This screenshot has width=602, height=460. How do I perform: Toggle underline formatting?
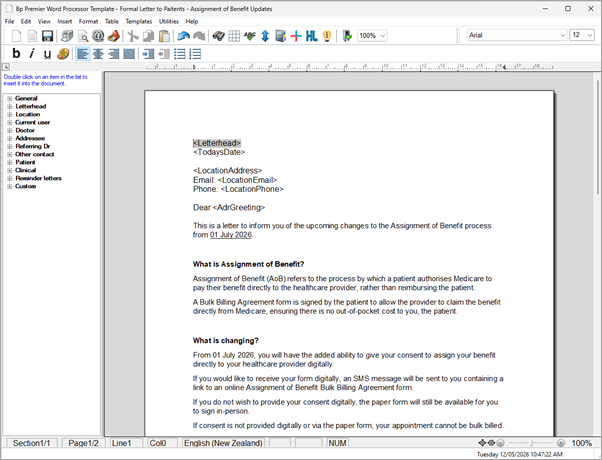(47, 54)
